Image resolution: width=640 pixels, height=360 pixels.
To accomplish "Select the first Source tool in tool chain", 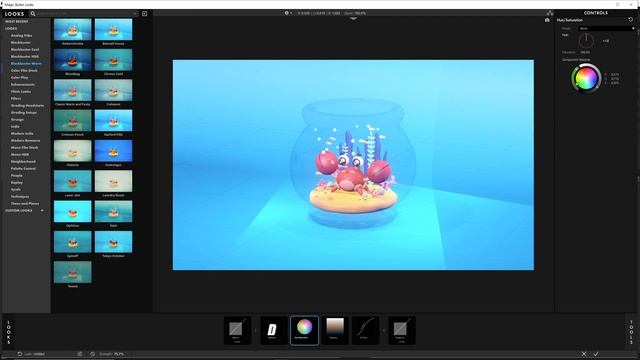I will [237, 330].
